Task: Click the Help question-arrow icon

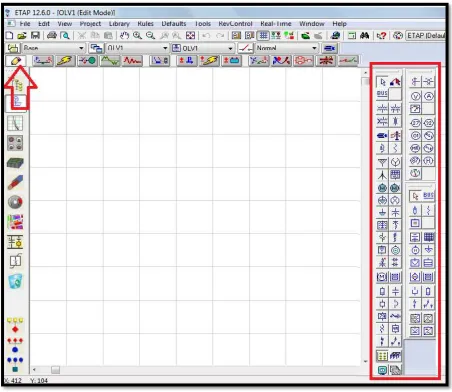Action: [x=381, y=35]
